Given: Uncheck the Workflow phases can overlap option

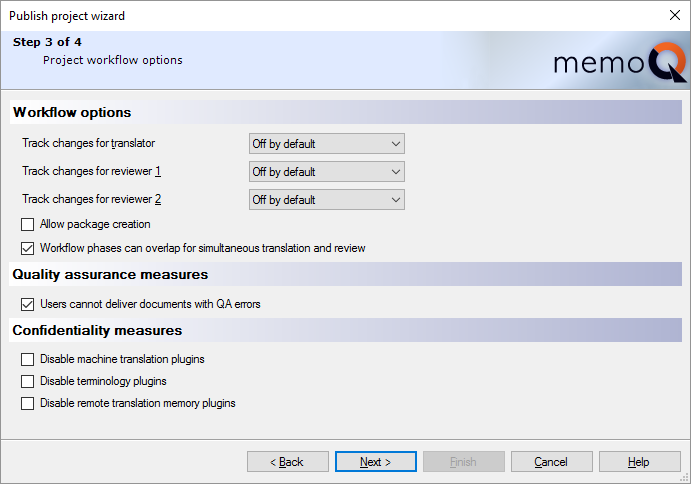Looking at the screenshot, I should [x=28, y=248].
